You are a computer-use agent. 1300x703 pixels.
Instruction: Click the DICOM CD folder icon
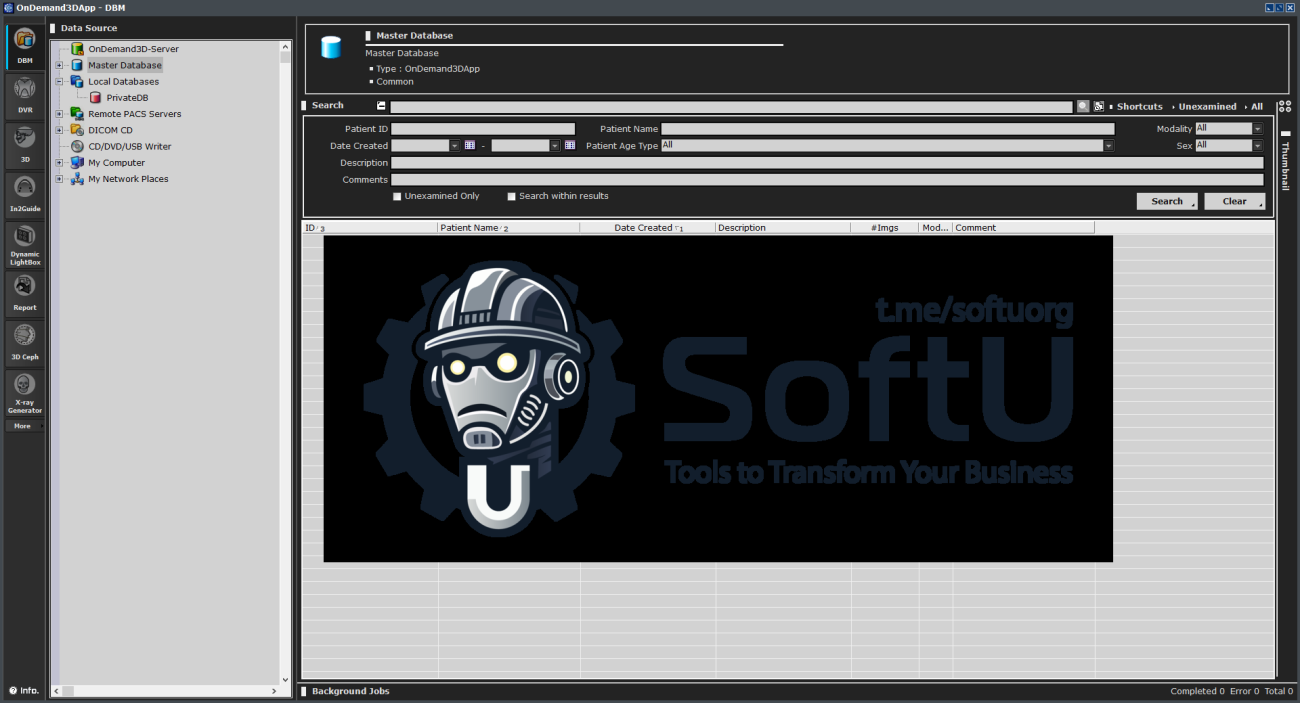77,130
